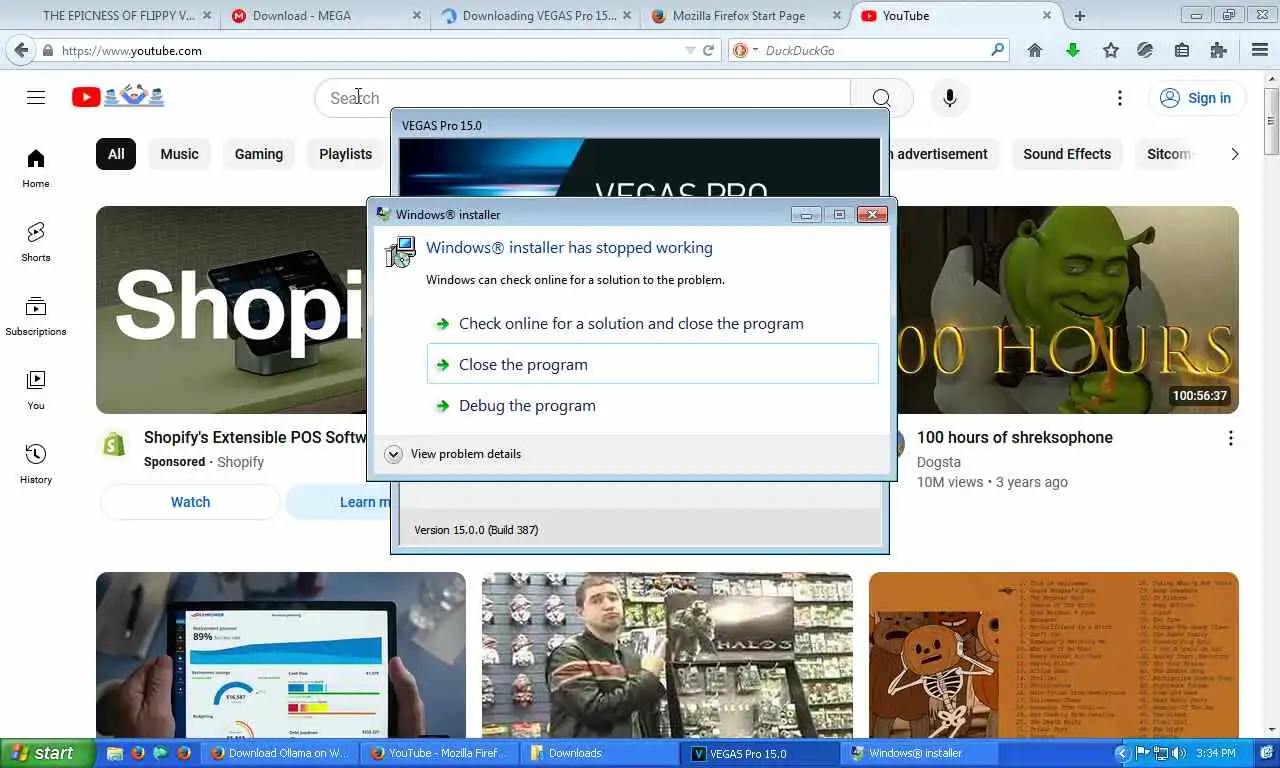
Task: Click Watch button on Shopify ad
Action: 190,502
